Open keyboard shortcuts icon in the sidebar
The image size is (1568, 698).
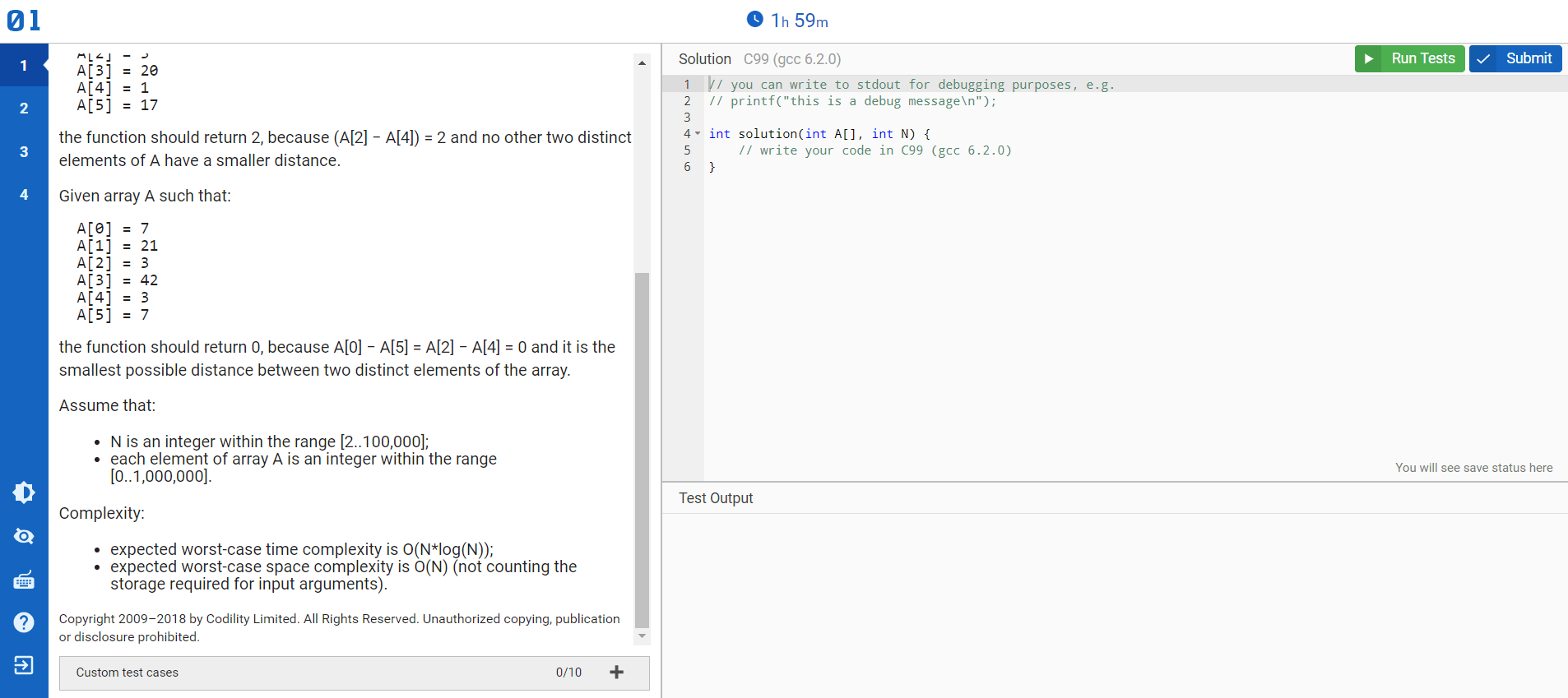coord(24,580)
